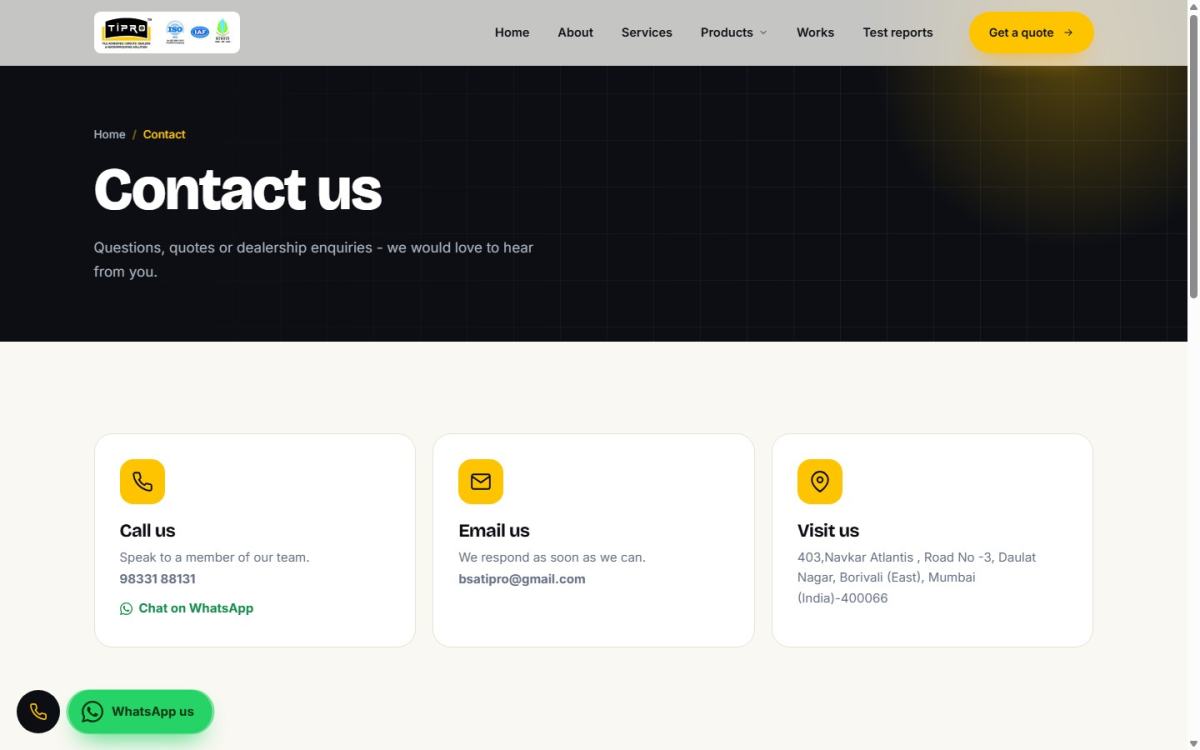This screenshot has height=750, width=1200.
Task: Click the Navkar Atlantis address text
Action: (x=917, y=578)
